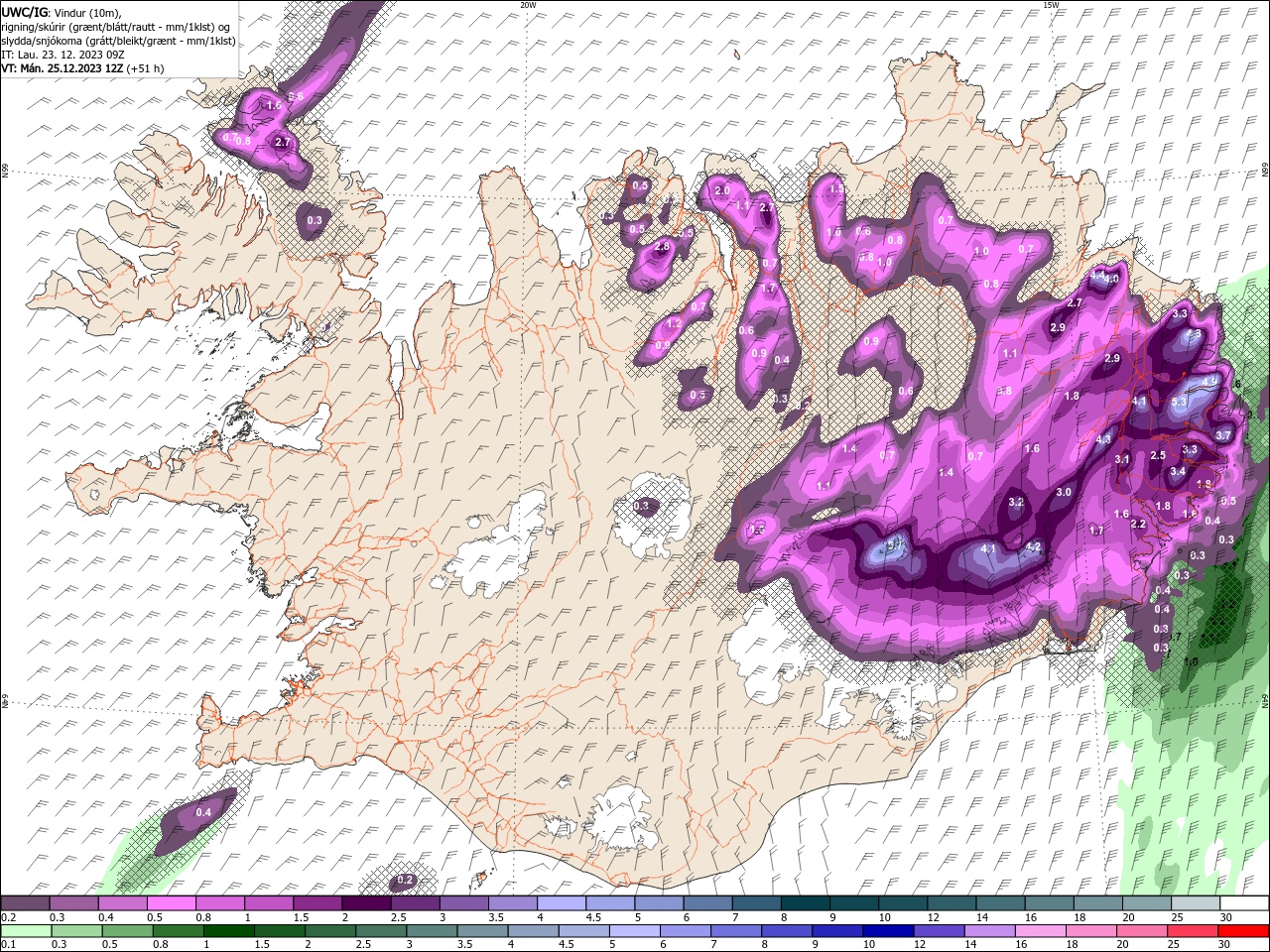Click upper legend swatch between 4 and 4.5
Viewport: 1270px width, 952px height.
561,903
